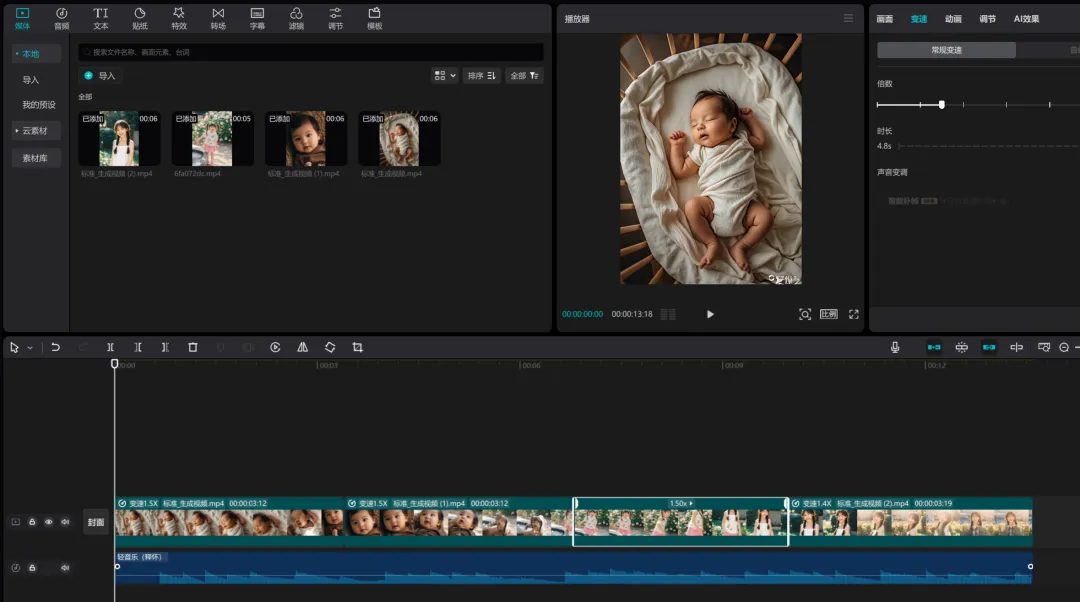Open the 模板 templates panel
This screenshot has width=1080, height=602.
tap(375, 19)
